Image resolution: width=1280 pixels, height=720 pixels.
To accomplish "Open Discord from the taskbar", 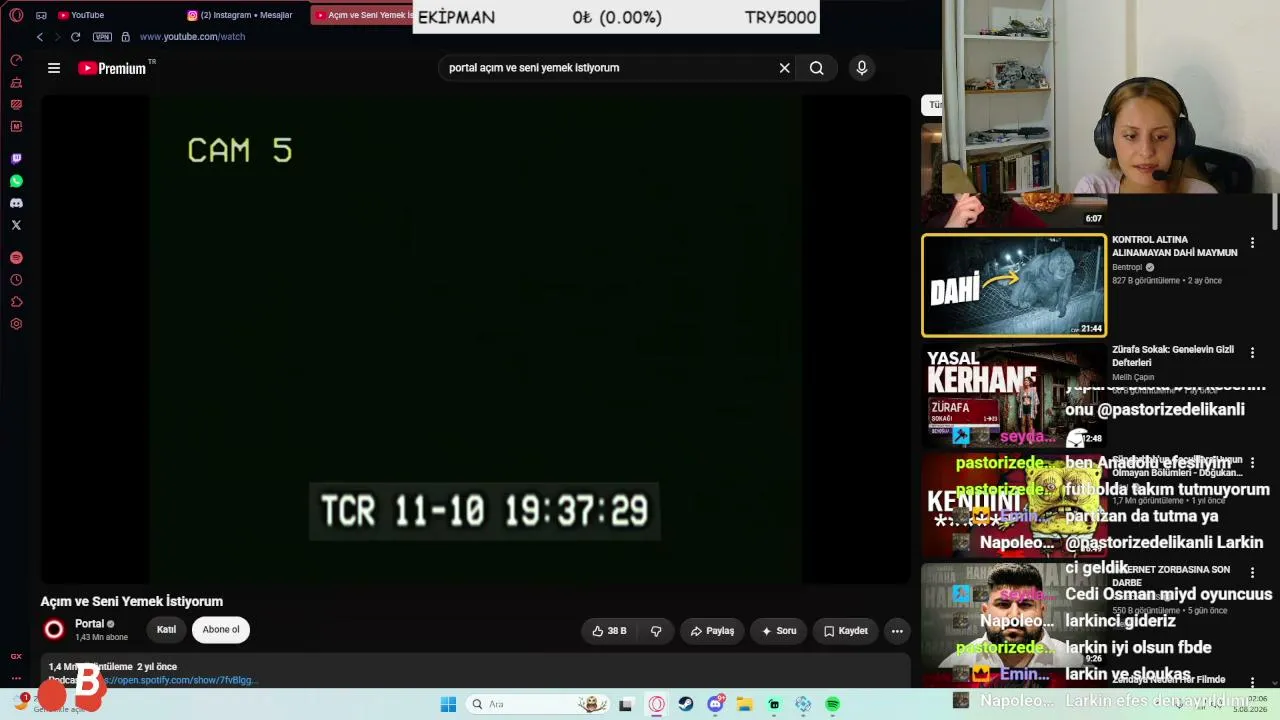I will [x=715, y=705].
